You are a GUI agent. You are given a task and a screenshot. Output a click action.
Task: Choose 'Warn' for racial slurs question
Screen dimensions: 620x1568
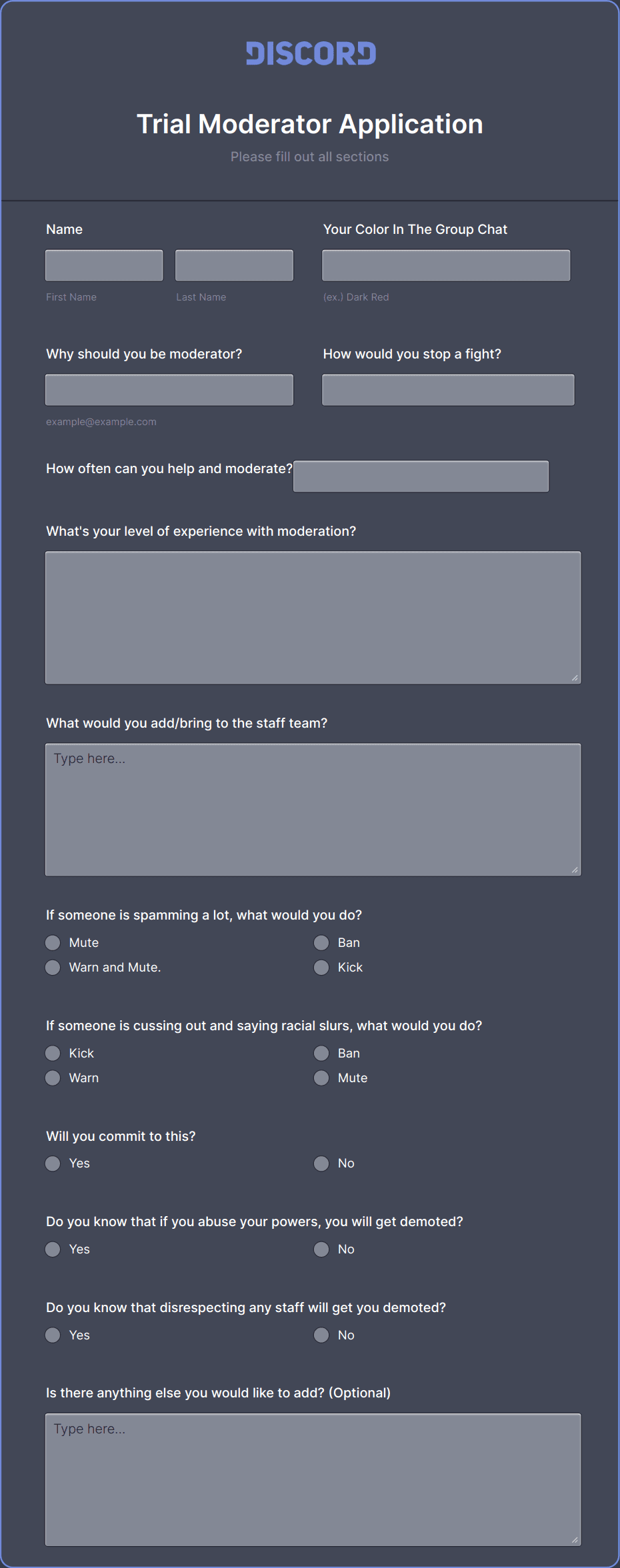(53, 1078)
